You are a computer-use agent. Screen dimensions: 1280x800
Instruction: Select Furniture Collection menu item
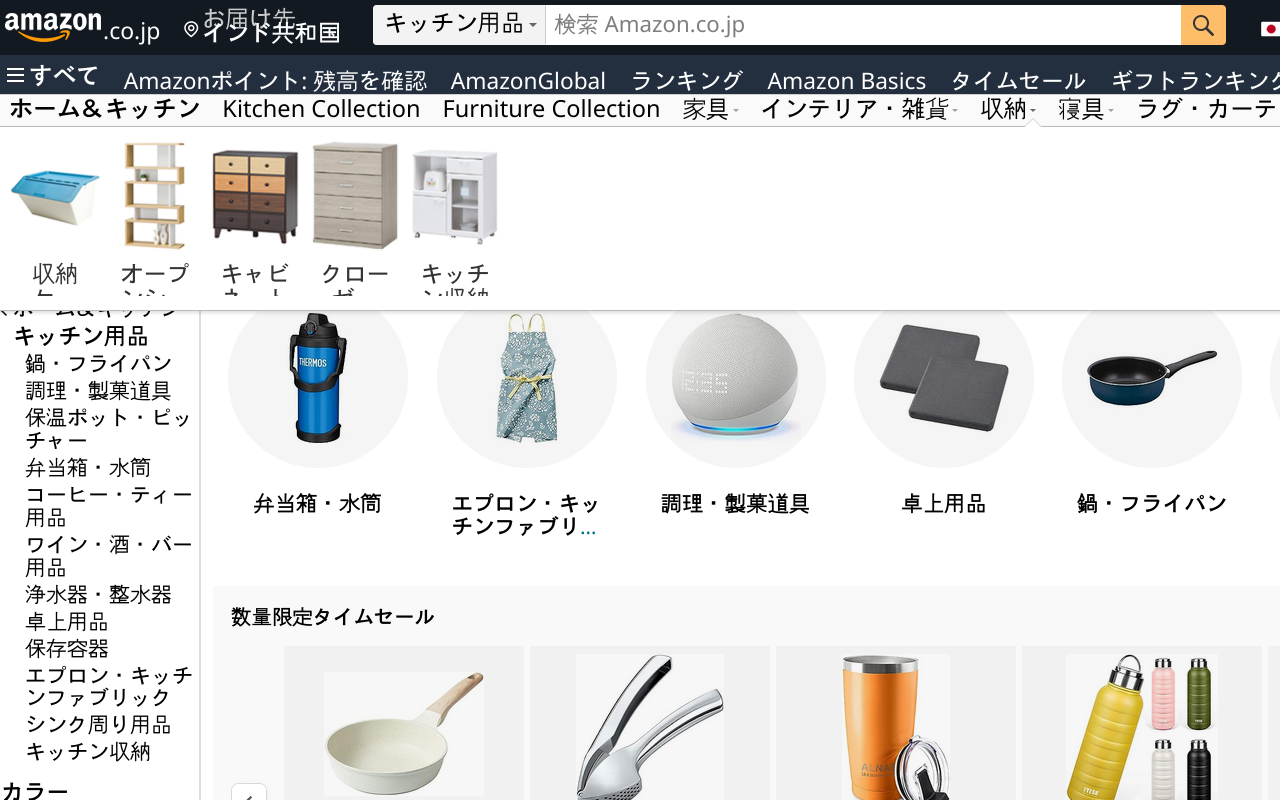pyautogui.click(x=551, y=109)
